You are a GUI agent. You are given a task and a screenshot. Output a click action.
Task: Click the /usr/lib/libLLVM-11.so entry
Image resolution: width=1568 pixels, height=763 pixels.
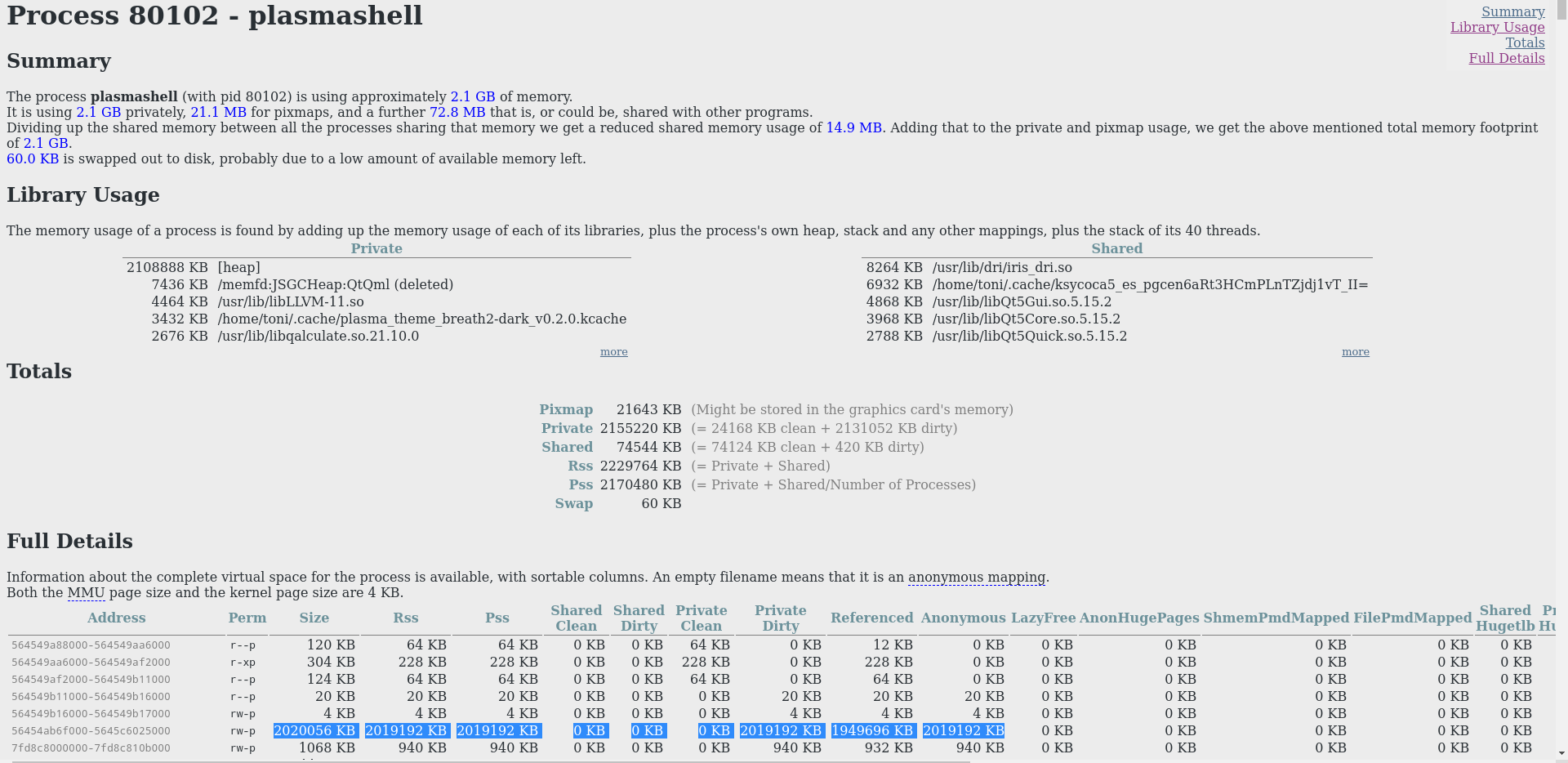pyautogui.click(x=291, y=301)
